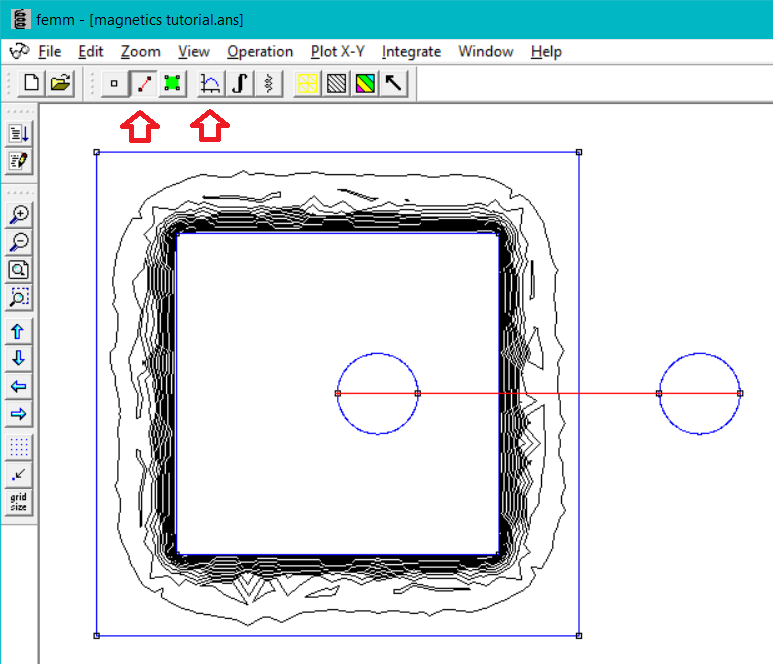Click the zoom to fit icon
773x664 pixels.
pos(19,270)
